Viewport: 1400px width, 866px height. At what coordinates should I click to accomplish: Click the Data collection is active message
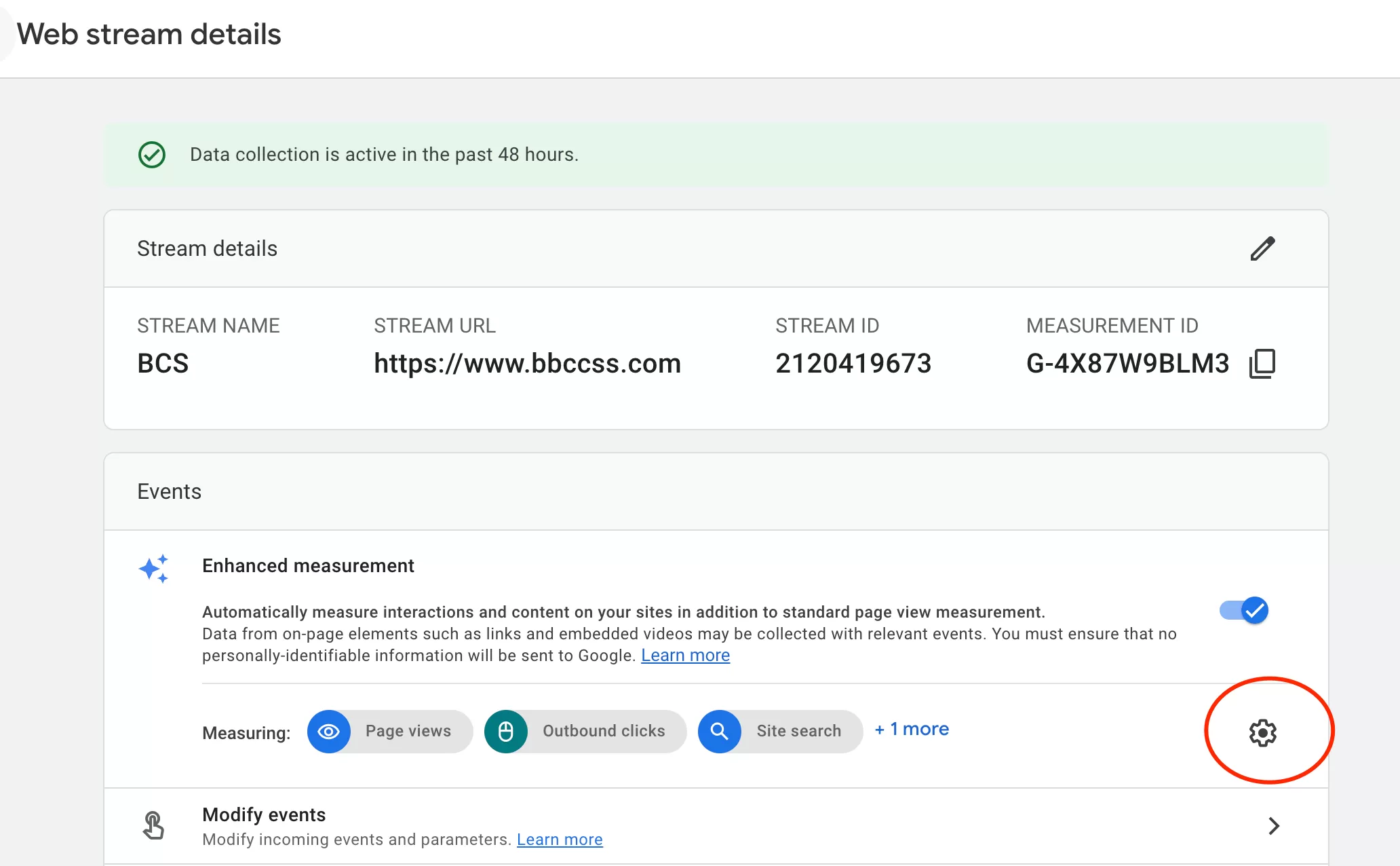(384, 155)
